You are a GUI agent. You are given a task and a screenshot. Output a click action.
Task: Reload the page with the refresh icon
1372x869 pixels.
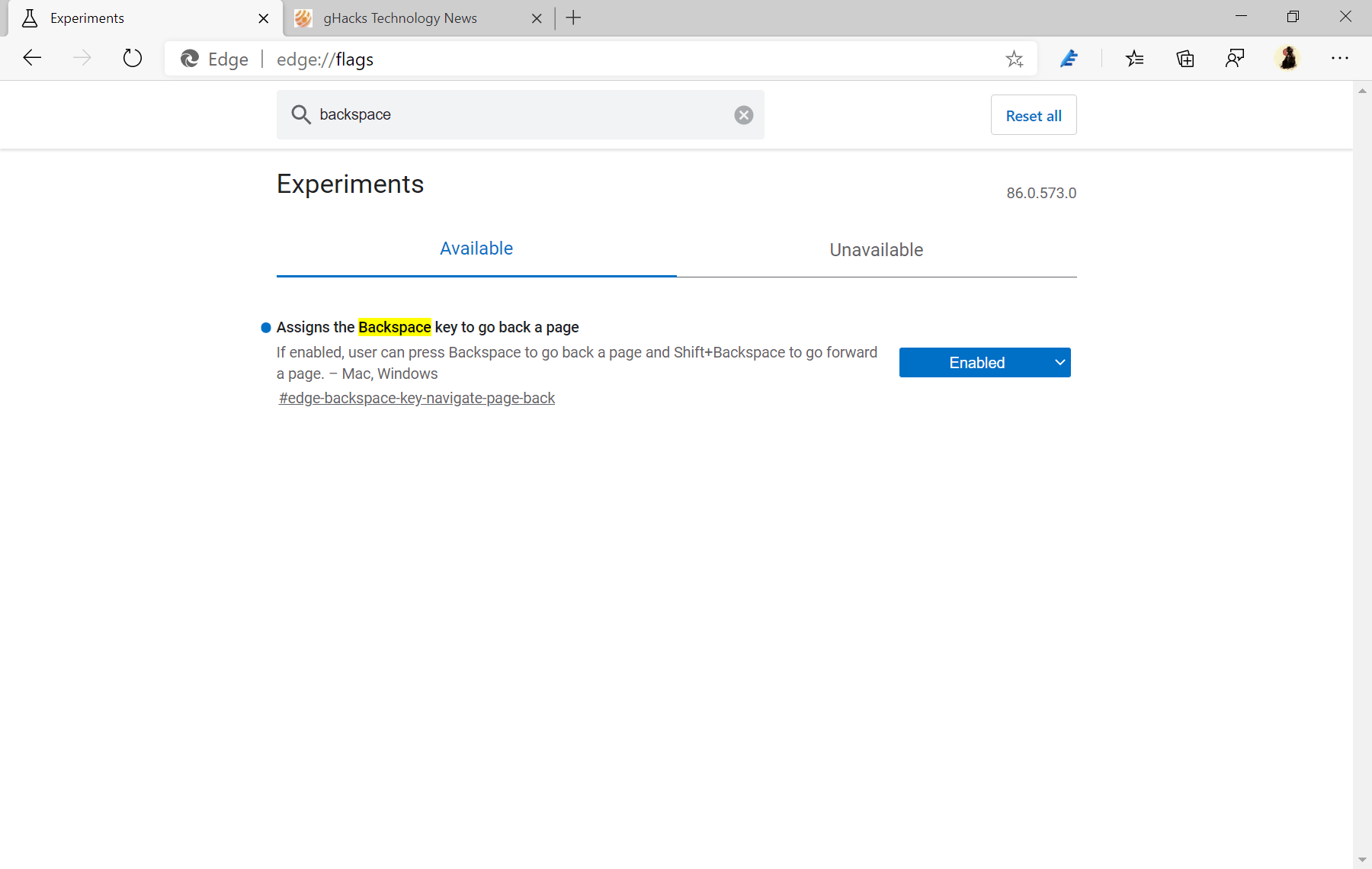coord(133,58)
